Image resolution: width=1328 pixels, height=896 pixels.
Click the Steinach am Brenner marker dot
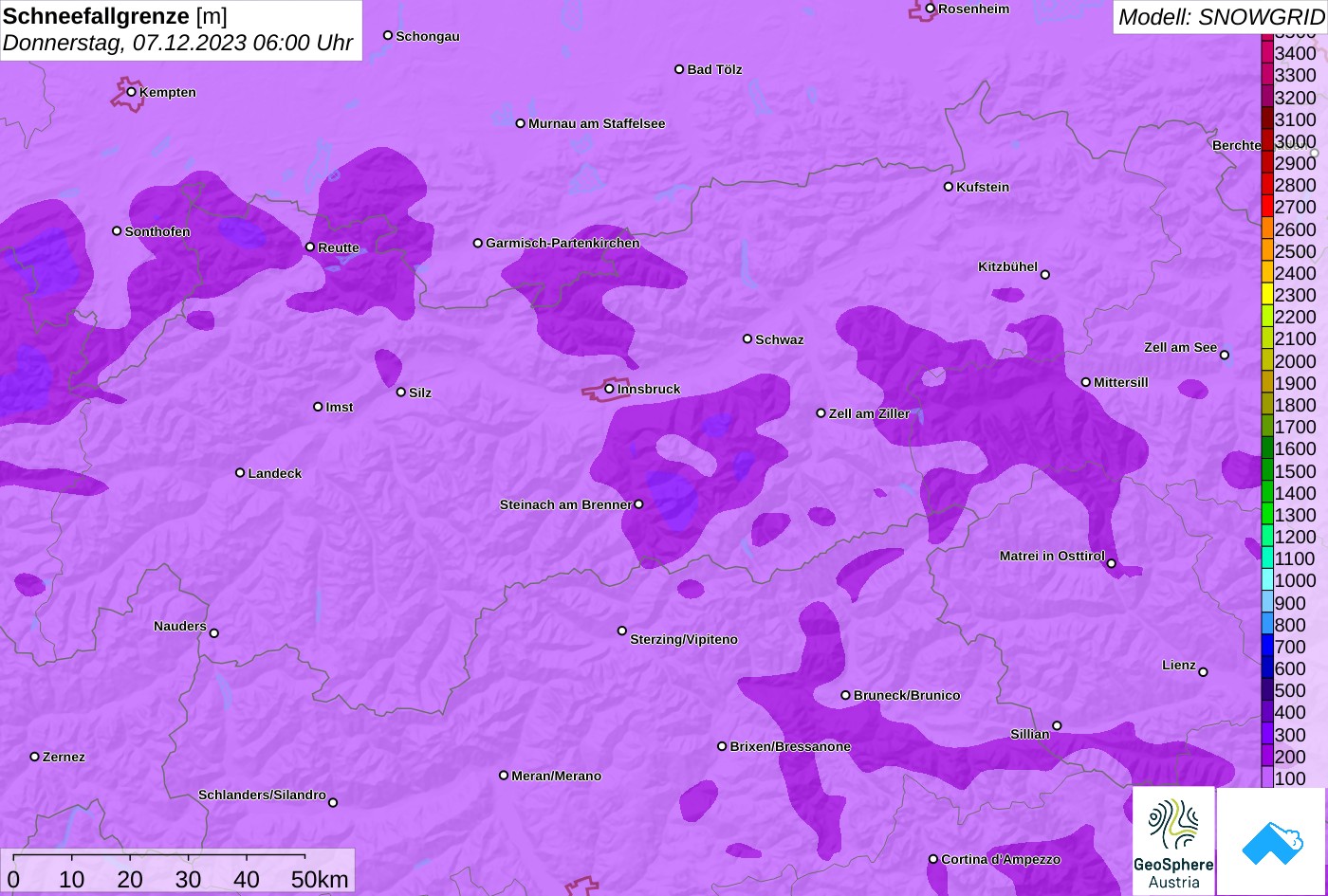[638, 504]
